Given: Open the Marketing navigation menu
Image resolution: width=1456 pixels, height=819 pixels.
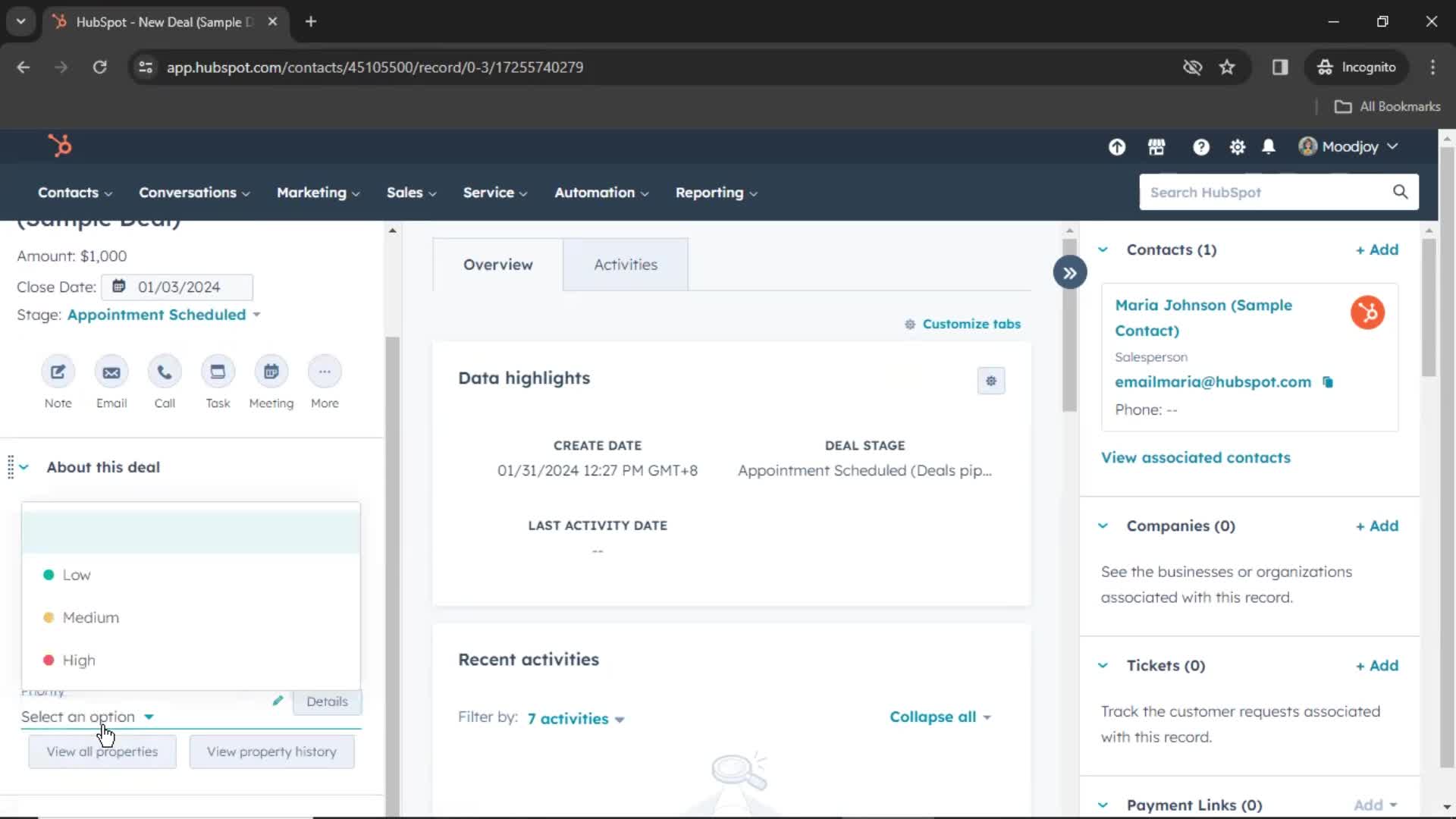Looking at the screenshot, I should pos(318,193).
